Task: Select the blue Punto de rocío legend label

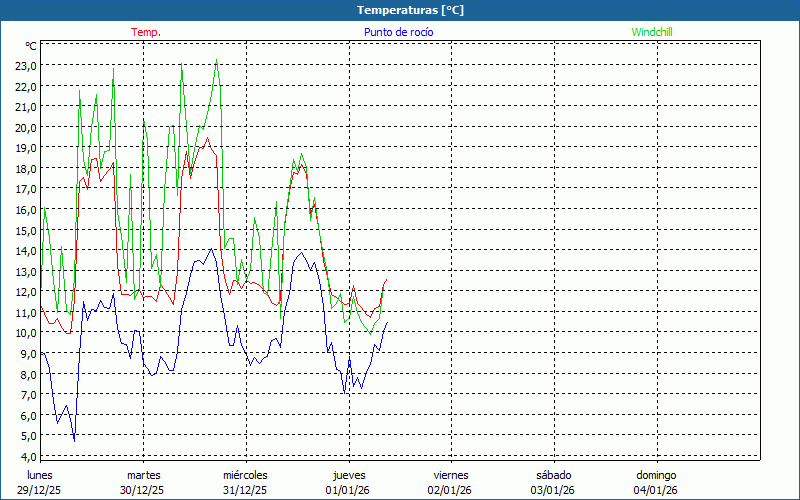Action: [x=398, y=32]
